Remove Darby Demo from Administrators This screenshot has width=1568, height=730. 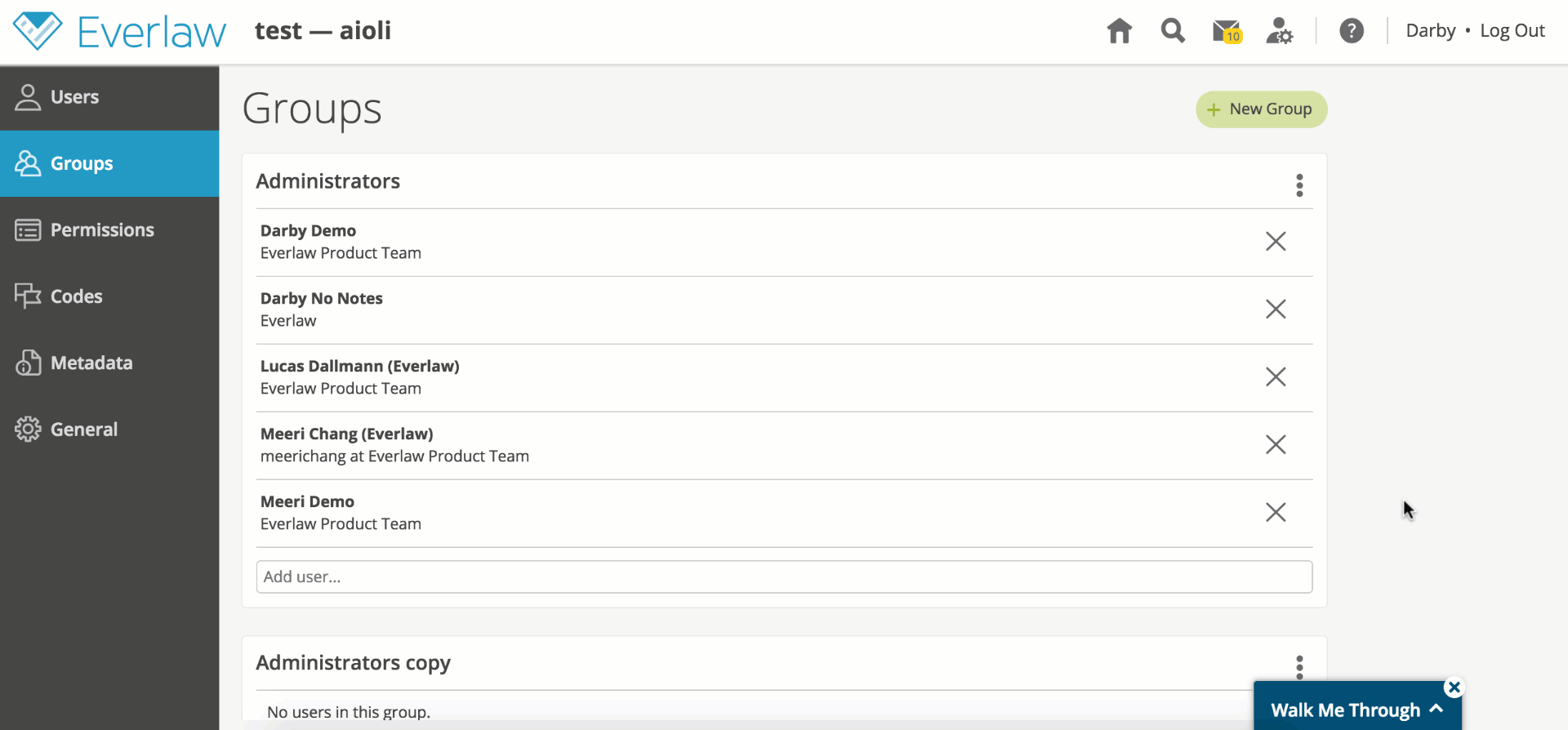(x=1276, y=242)
